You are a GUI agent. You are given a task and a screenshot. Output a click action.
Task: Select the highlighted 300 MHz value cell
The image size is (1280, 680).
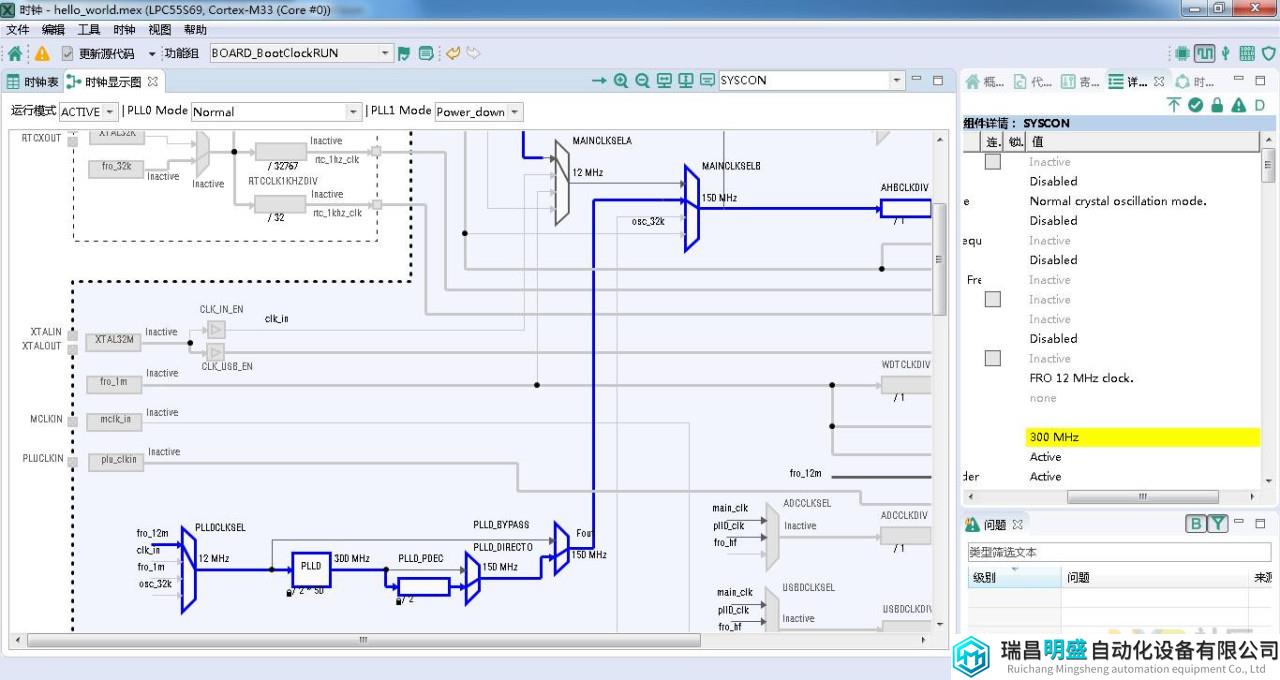coord(1142,437)
